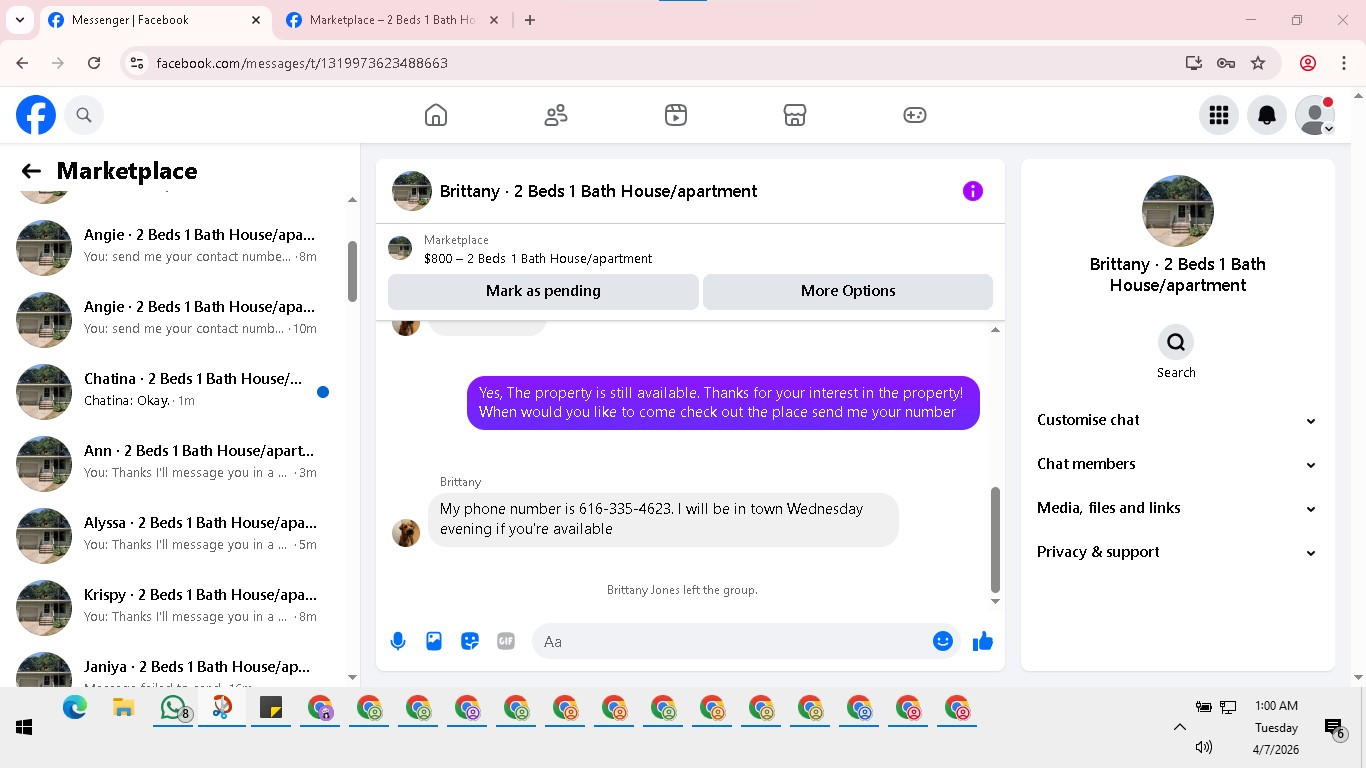The image size is (1366, 768).
Task: Reload the page
Action: tap(94, 63)
